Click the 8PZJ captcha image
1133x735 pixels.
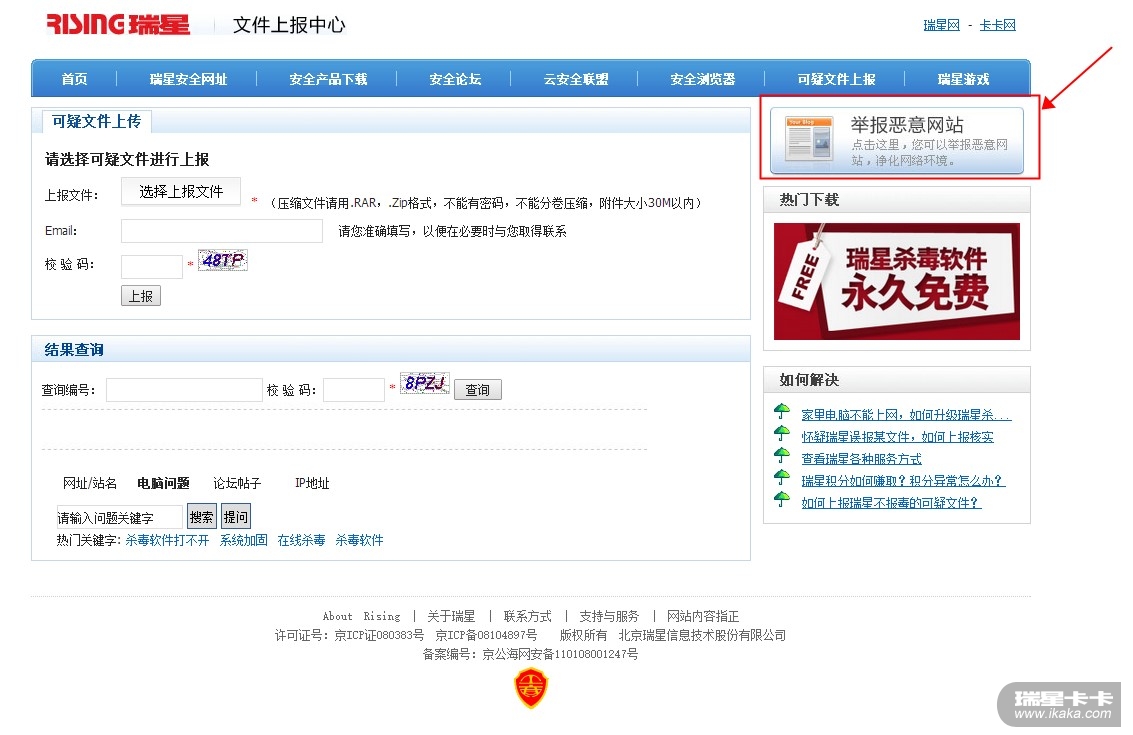[425, 383]
